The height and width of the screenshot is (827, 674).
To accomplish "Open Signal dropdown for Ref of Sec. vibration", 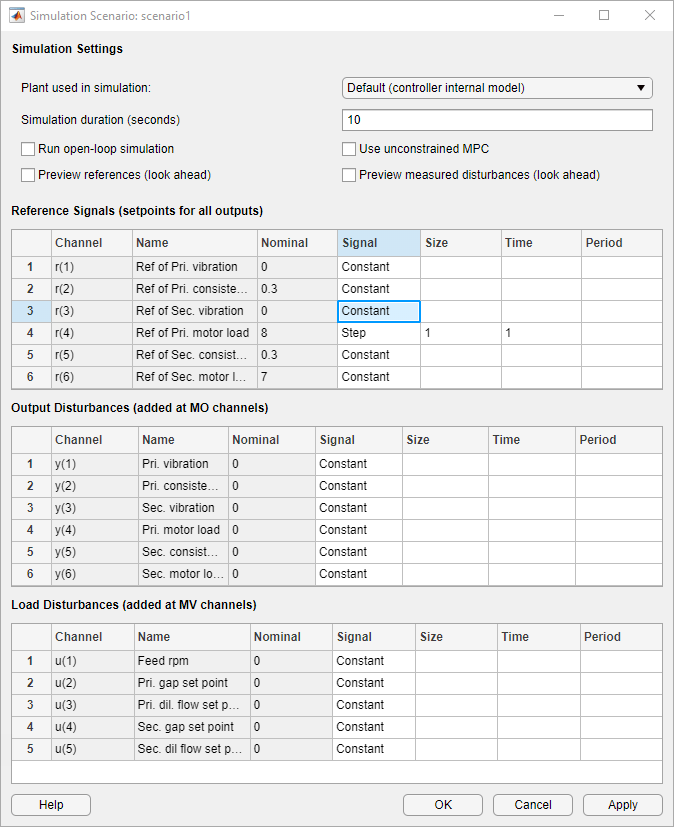I will coord(379,311).
